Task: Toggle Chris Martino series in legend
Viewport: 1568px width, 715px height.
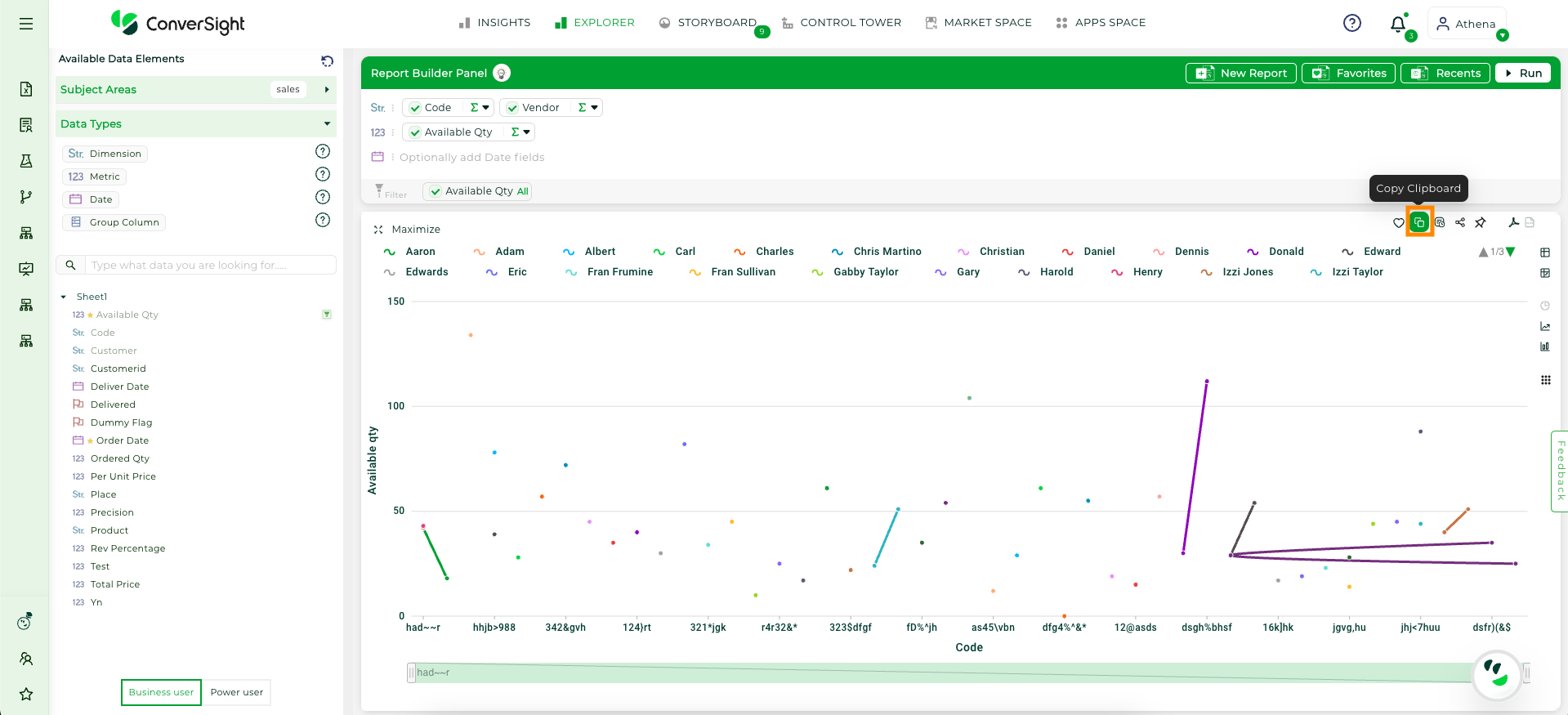Action: [x=876, y=252]
